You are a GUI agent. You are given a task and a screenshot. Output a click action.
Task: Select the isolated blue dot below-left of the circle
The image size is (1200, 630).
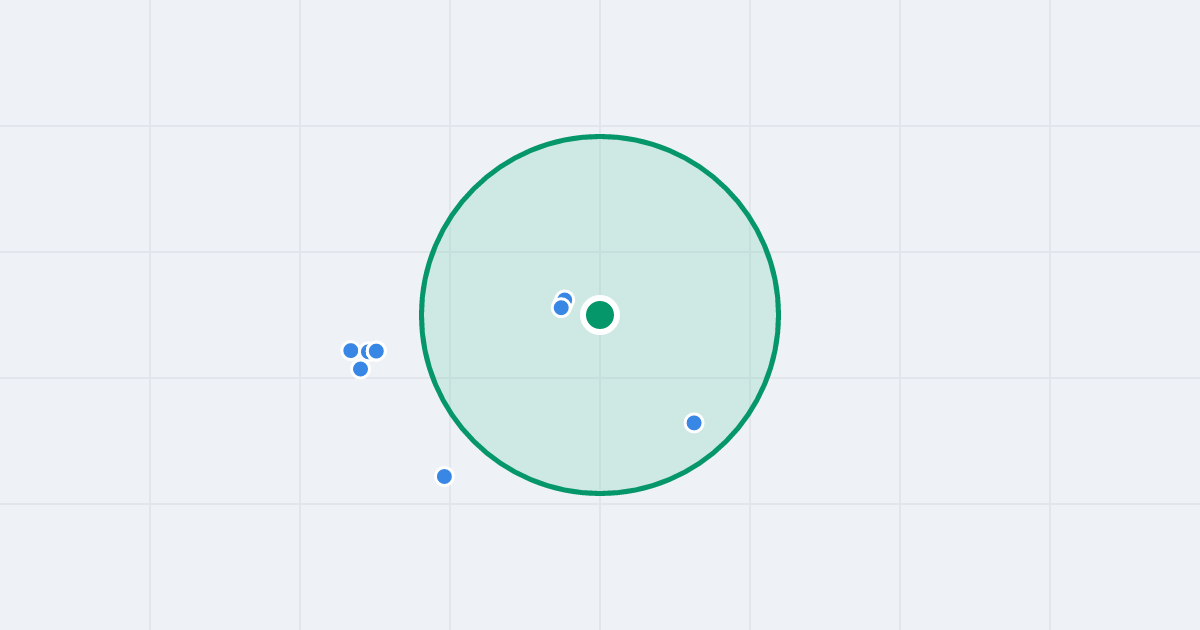tap(445, 476)
